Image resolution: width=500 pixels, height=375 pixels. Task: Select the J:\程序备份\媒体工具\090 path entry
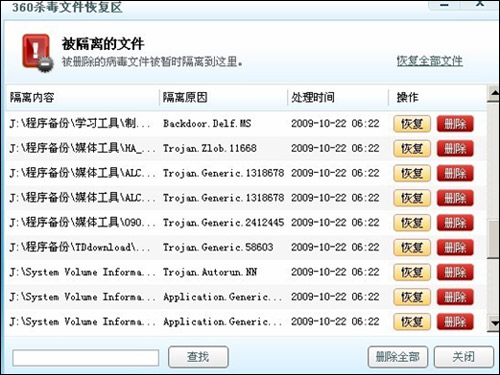tap(82, 222)
